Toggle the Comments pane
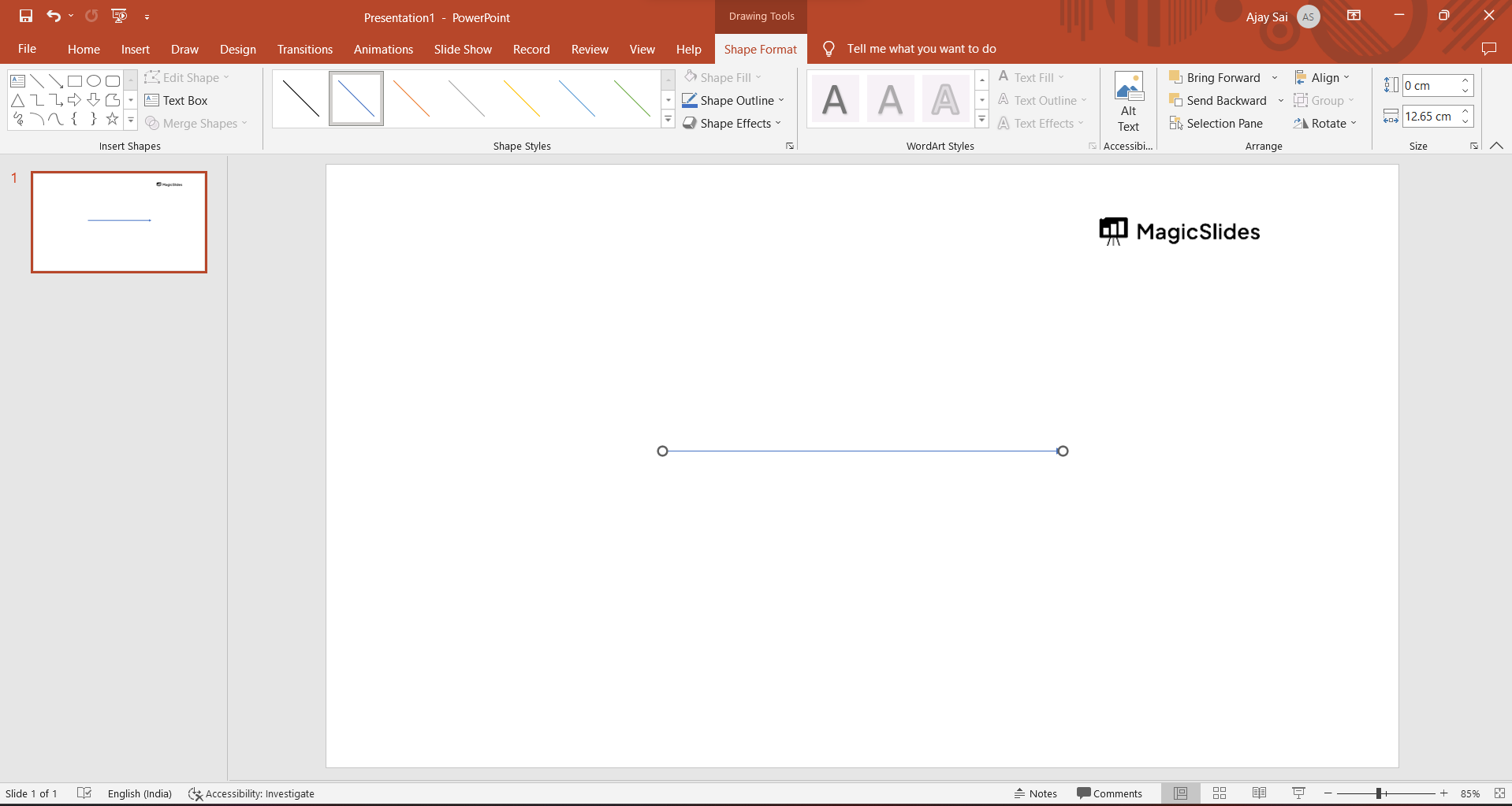 1109,793
